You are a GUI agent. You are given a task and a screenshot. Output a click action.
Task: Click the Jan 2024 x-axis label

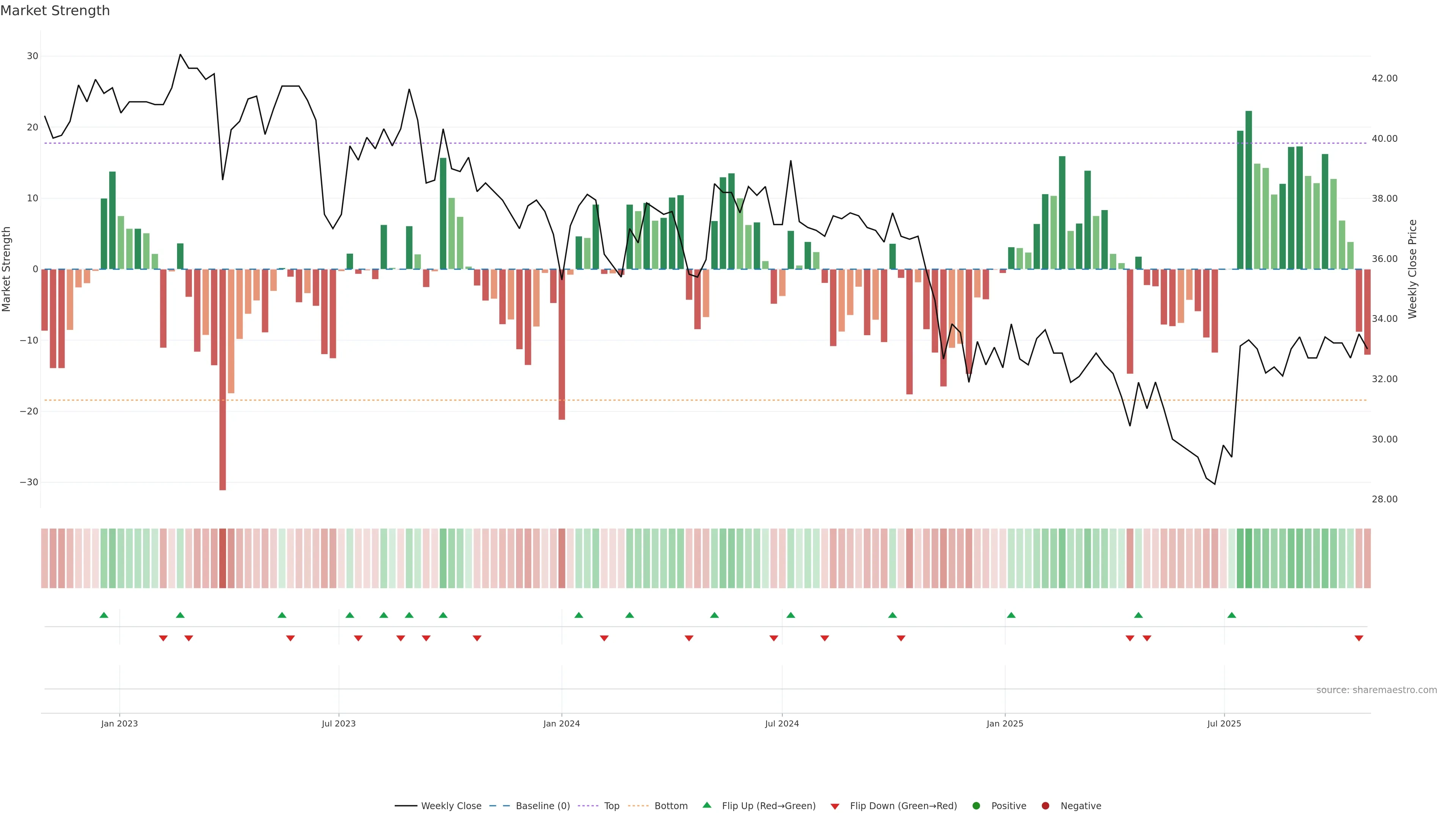click(561, 723)
